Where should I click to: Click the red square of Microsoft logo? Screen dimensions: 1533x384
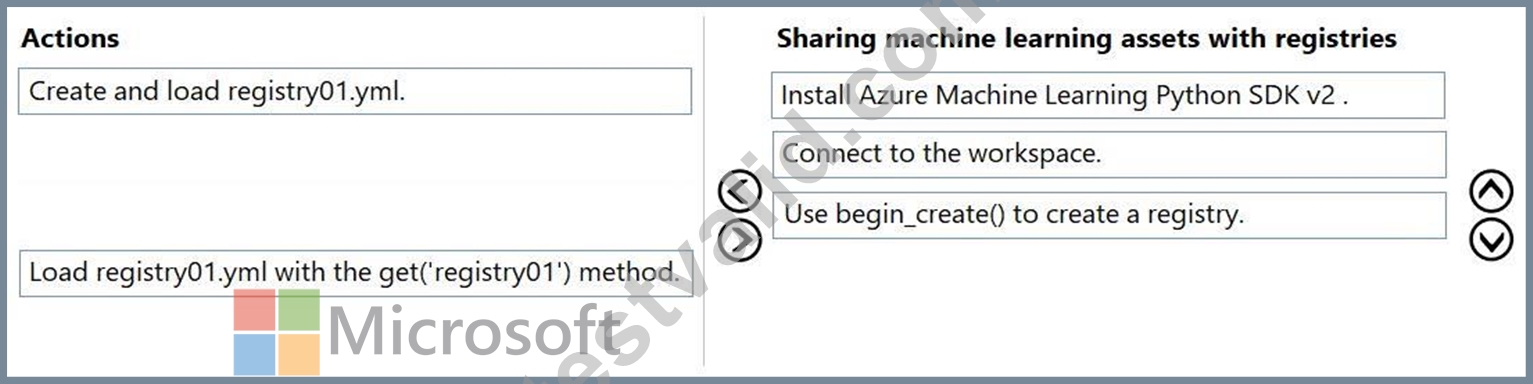click(254, 310)
